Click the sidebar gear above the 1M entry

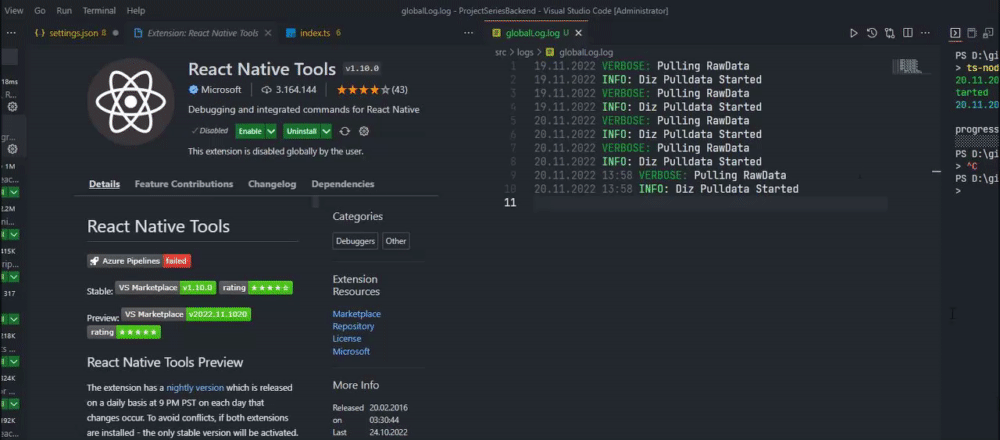12,149
